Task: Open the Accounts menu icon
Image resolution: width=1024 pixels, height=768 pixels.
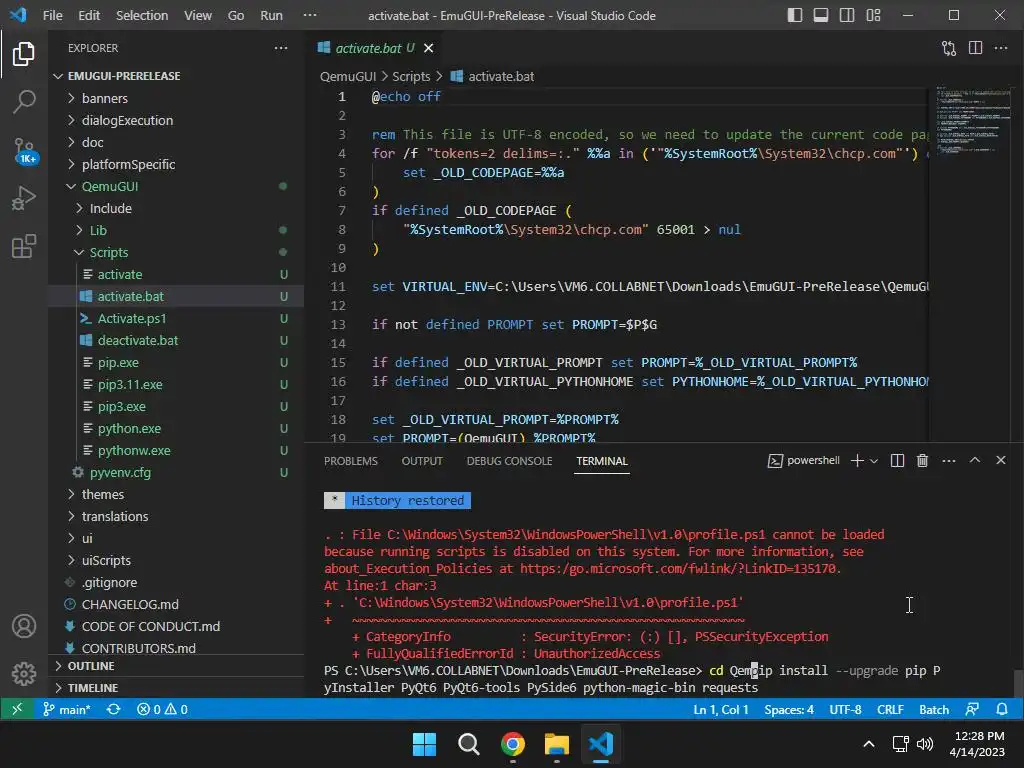Action: pyautogui.click(x=24, y=626)
